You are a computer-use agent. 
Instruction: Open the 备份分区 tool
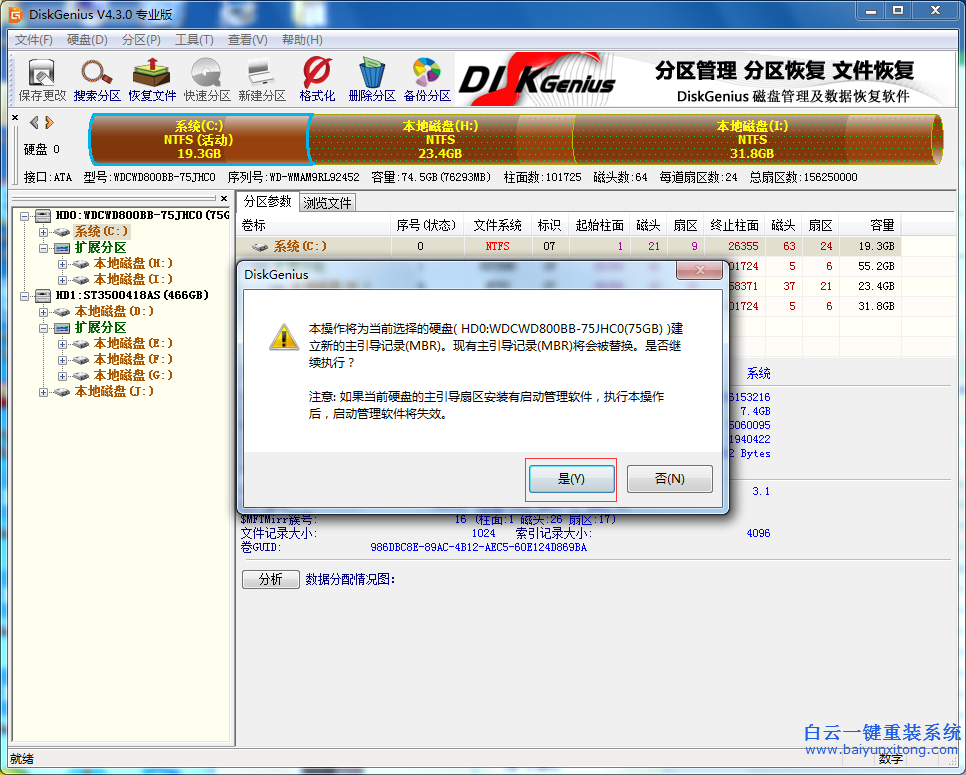click(426, 78)
